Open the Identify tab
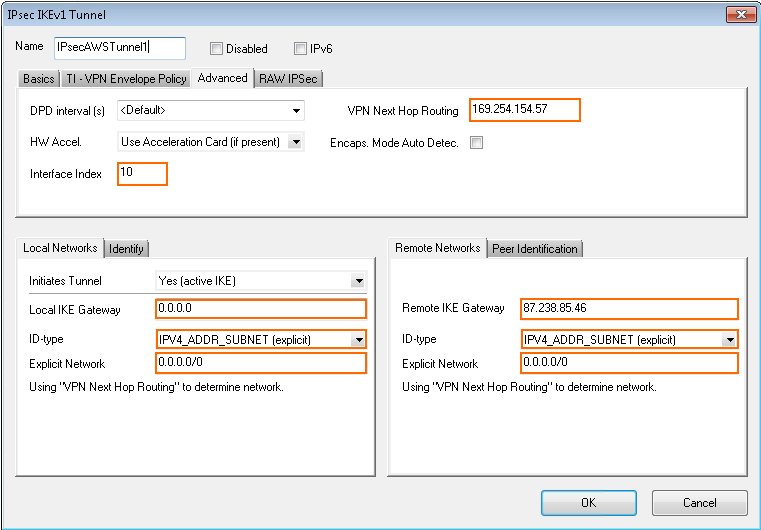Image resolution: width=761 pixels, height=530 pixels. [x=126, y=249]
